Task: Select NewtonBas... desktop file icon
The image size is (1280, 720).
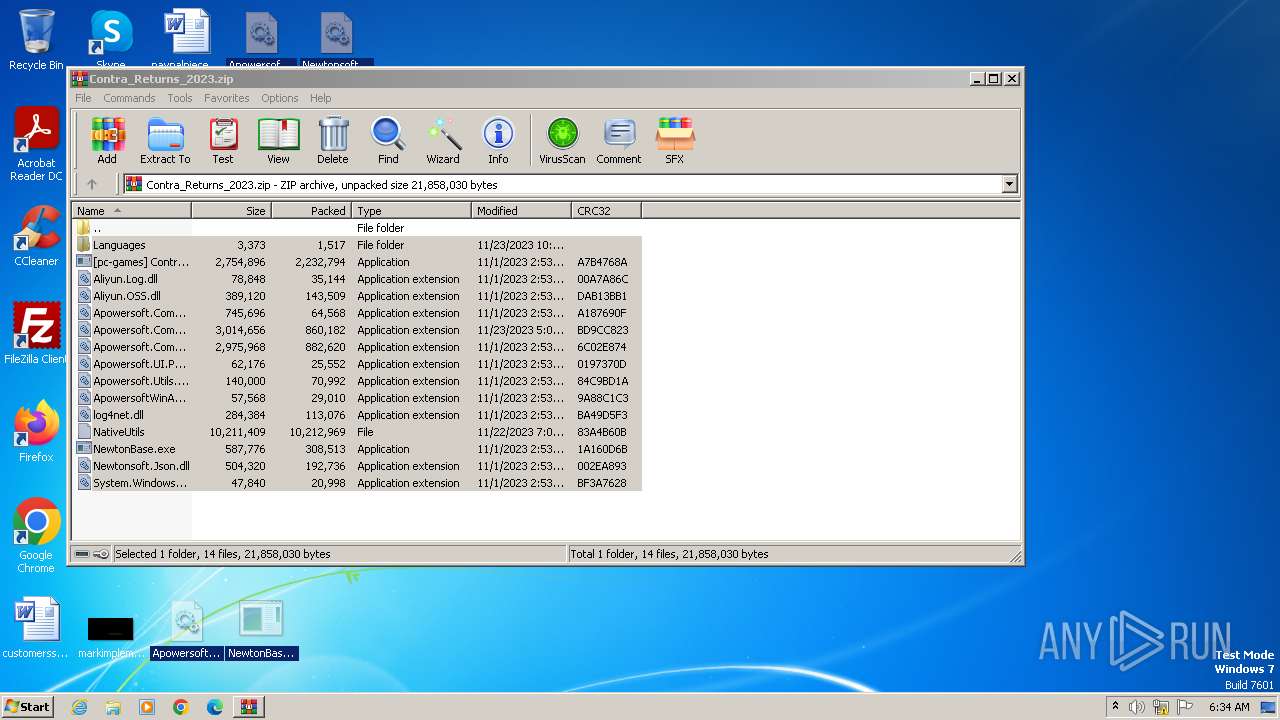Action: [261, 630]
